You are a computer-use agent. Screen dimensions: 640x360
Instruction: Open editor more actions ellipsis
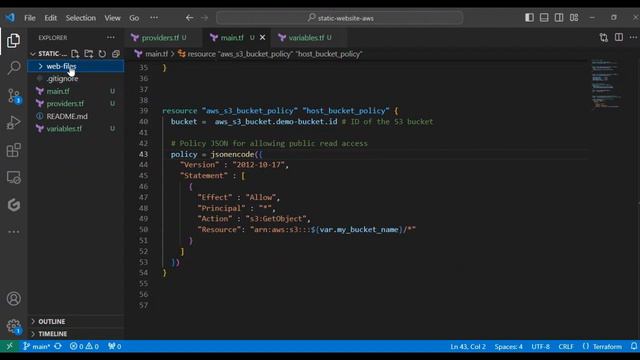(x=633, y=37)
